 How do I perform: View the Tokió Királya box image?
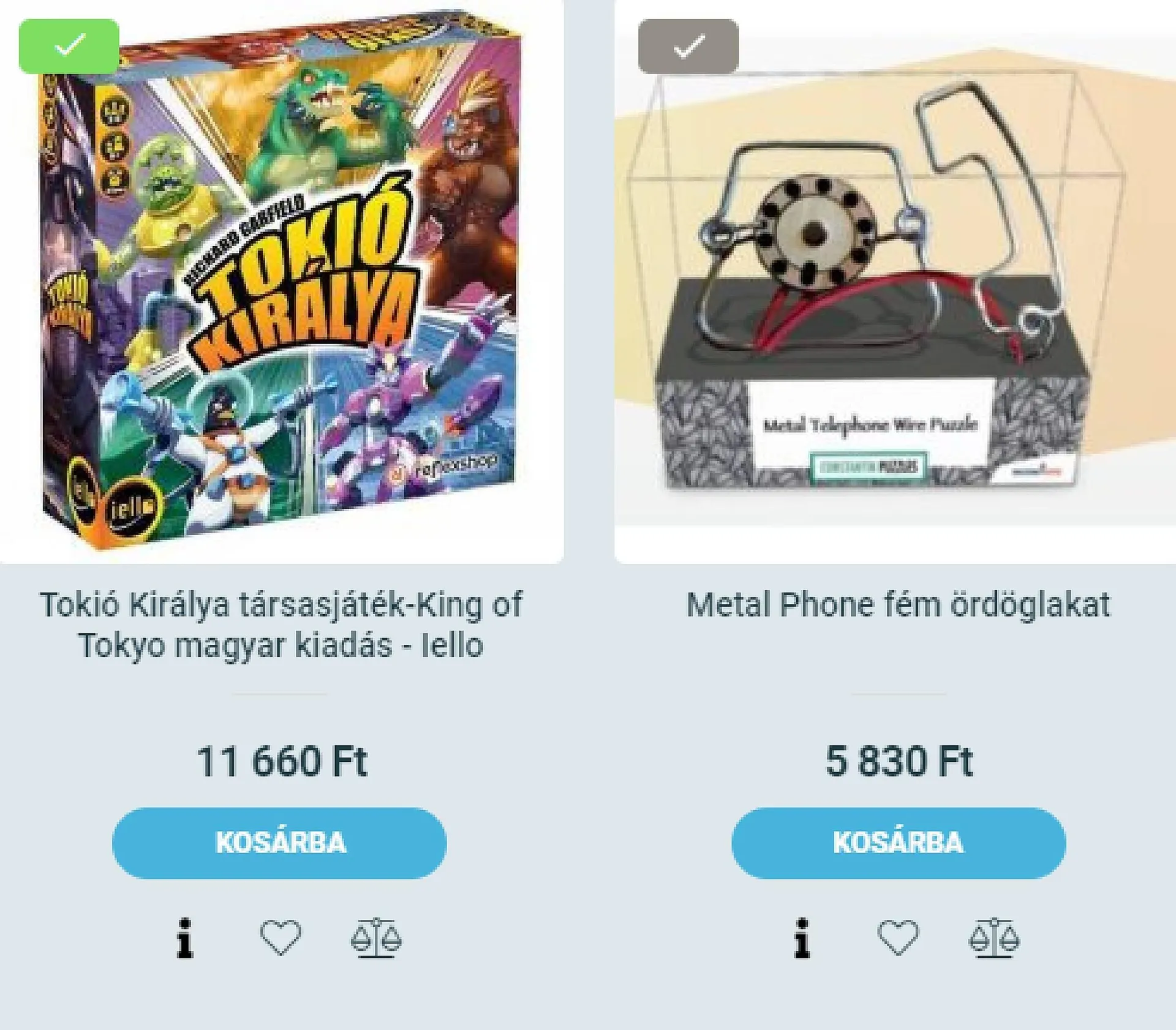pos(281,282)
